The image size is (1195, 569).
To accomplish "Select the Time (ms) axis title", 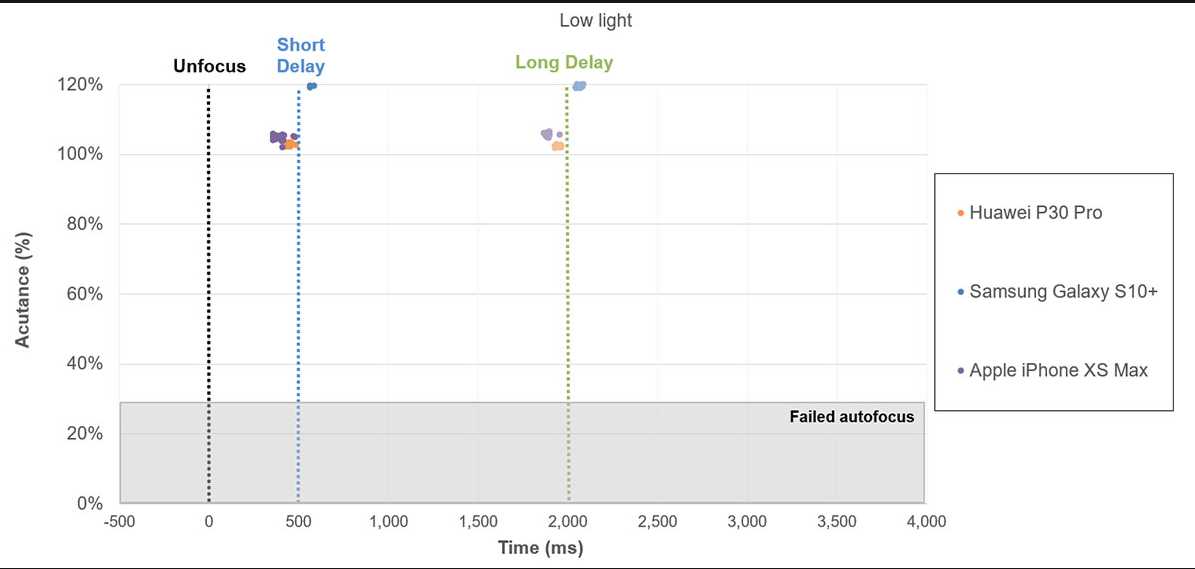I will point(540,548).
